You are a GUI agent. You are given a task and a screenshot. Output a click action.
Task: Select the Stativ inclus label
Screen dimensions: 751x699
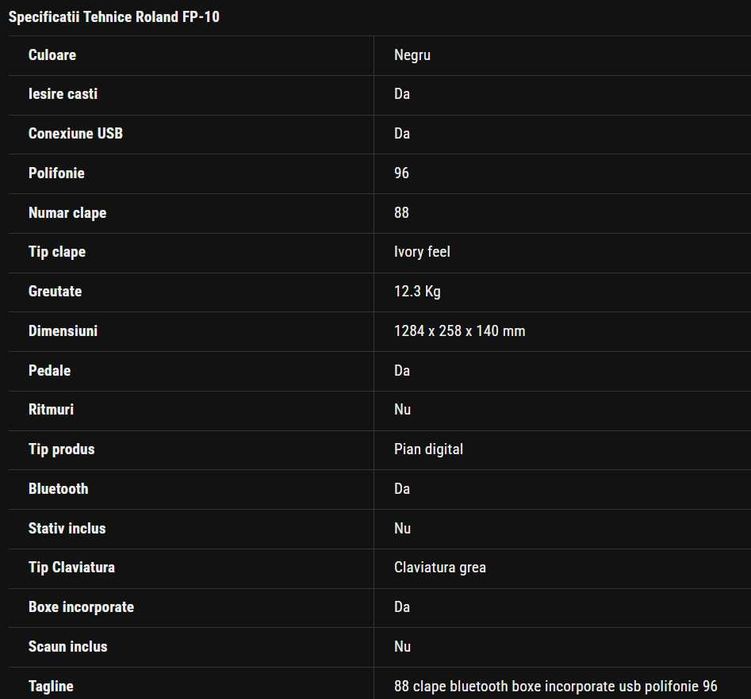pos(67,528)
